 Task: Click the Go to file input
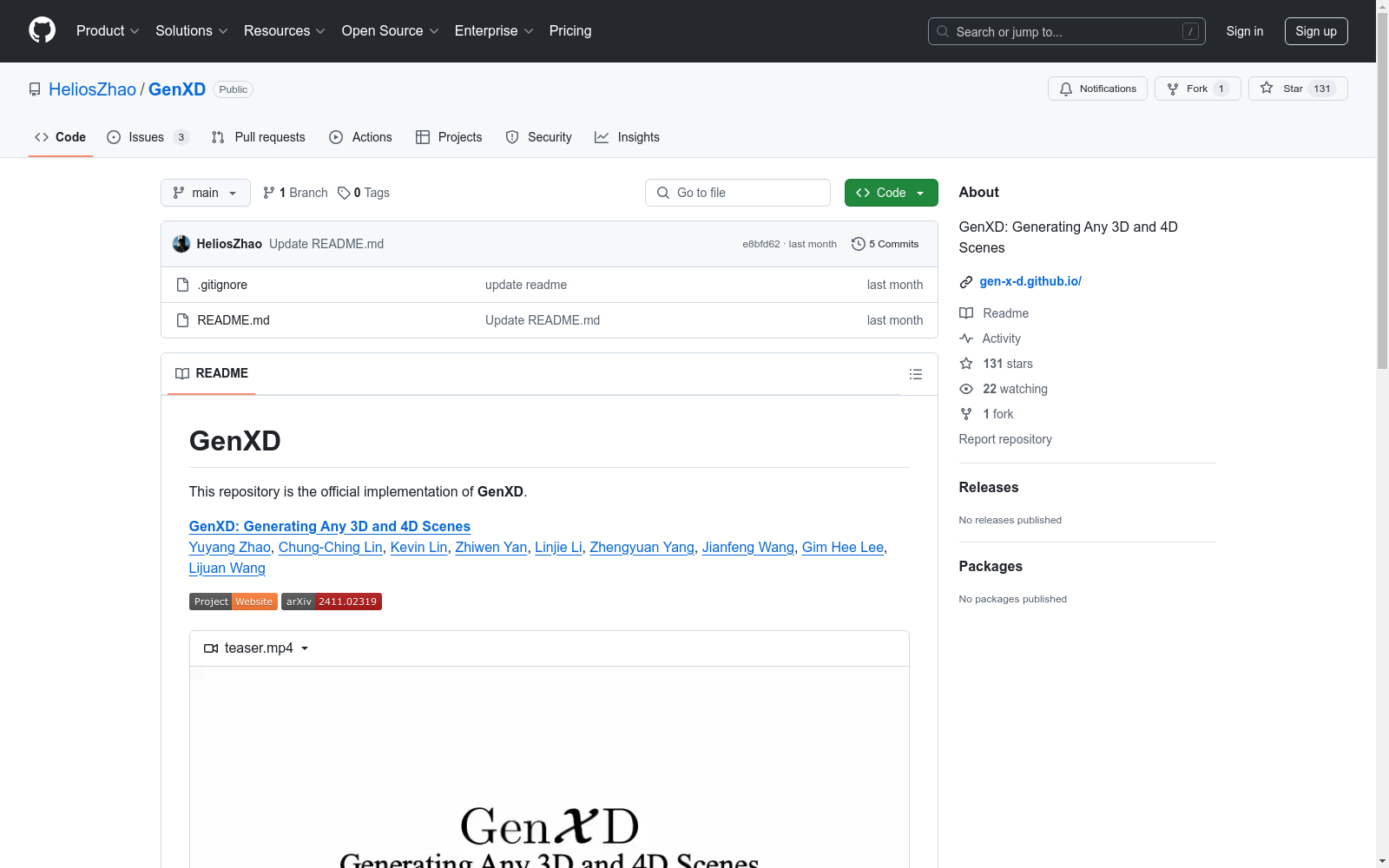click(738, 193)
